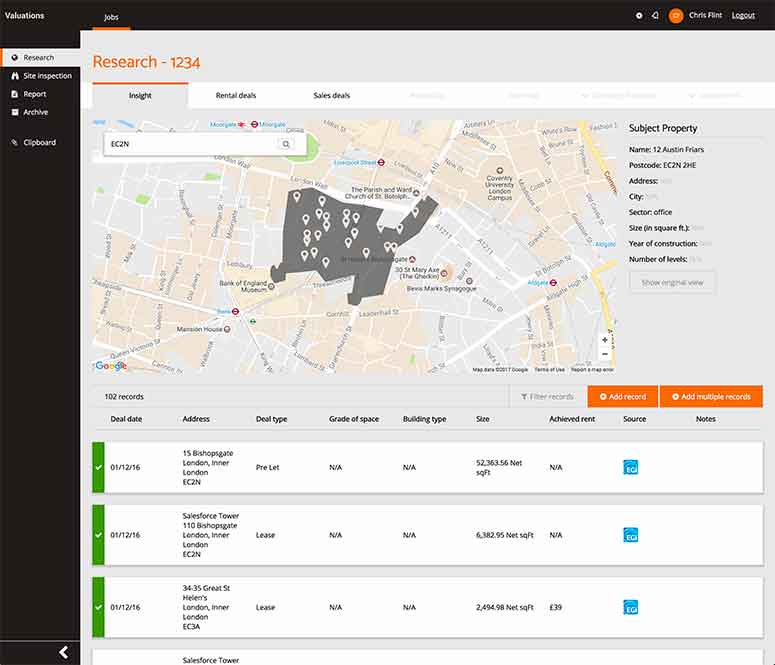Screen dimensions: 775x665
Task: Open the Research sidebar item
Action: click(x=41, y=57)
